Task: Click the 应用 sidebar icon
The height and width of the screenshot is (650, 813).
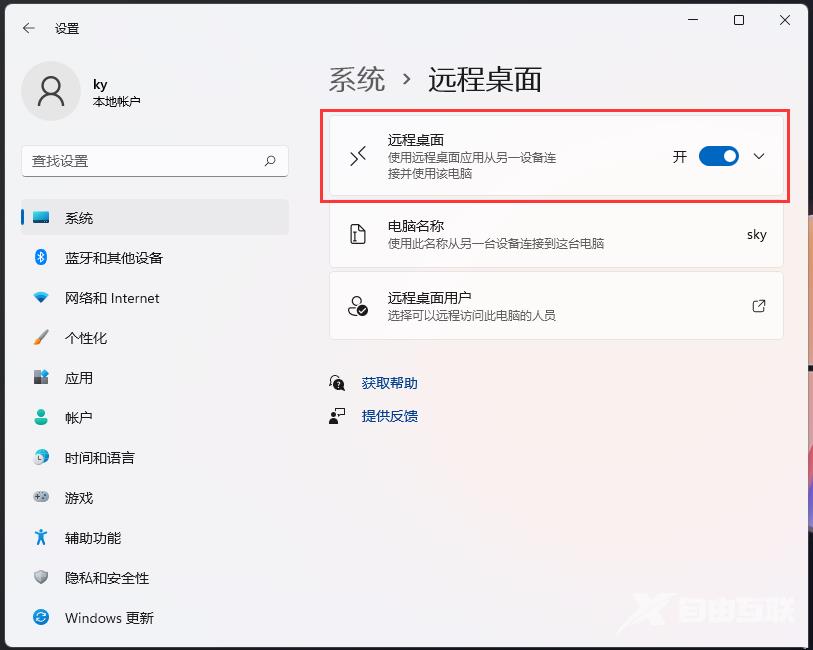Action: [x=40, y=378]
